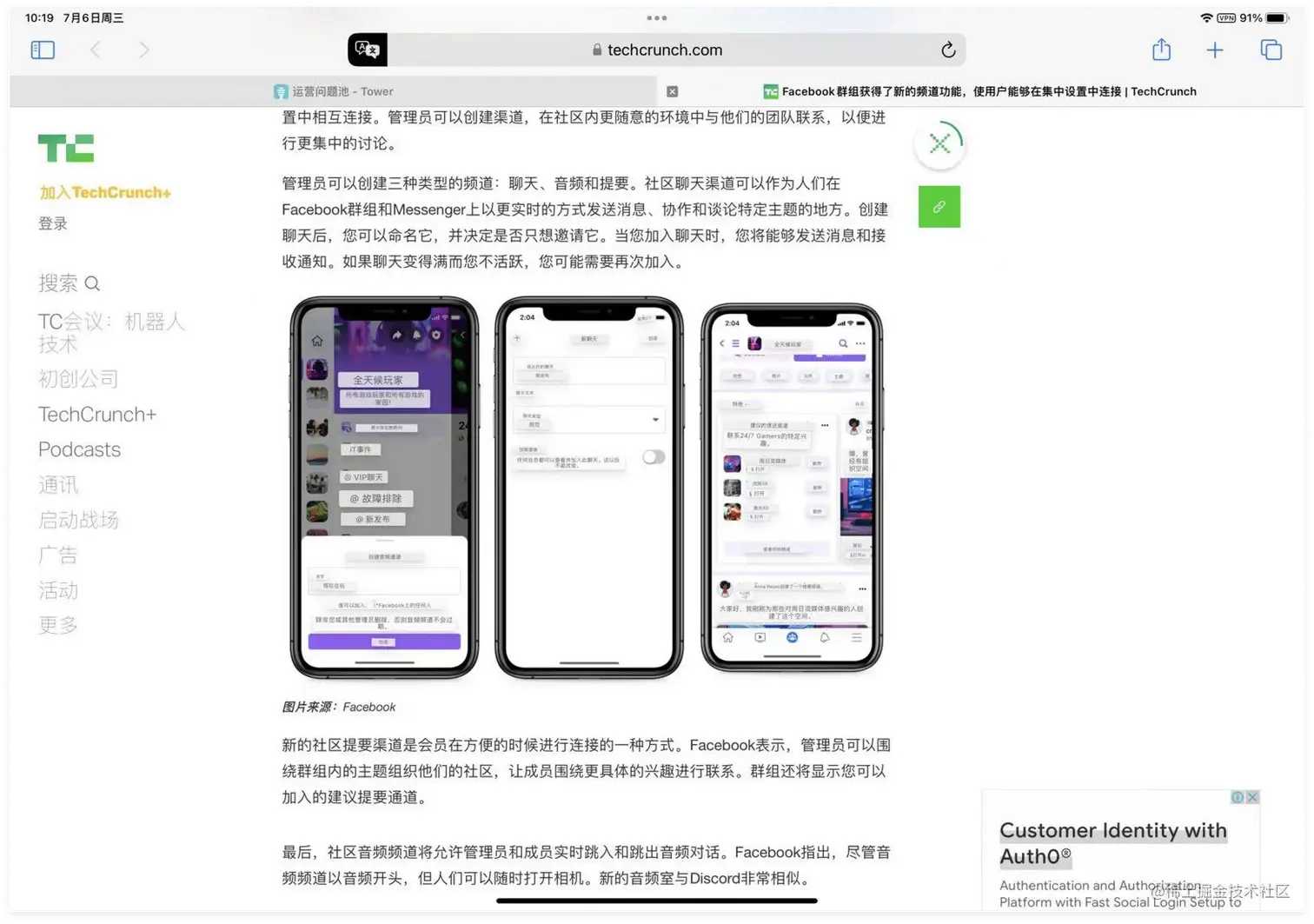Viewport: 1314px width, 924px height.
Task: Tap the Wi-Fi status icon
Action: pos(1206,18)
